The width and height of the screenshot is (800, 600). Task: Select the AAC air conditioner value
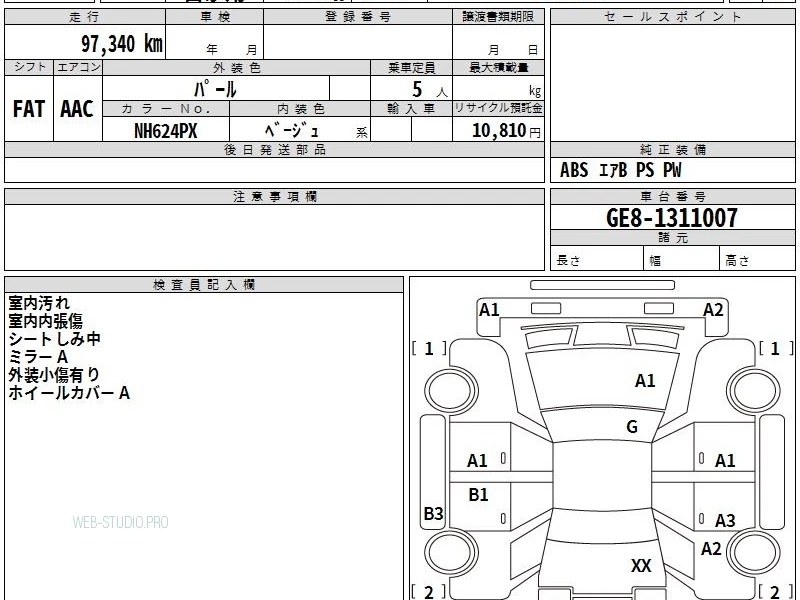tap(77, 109)
